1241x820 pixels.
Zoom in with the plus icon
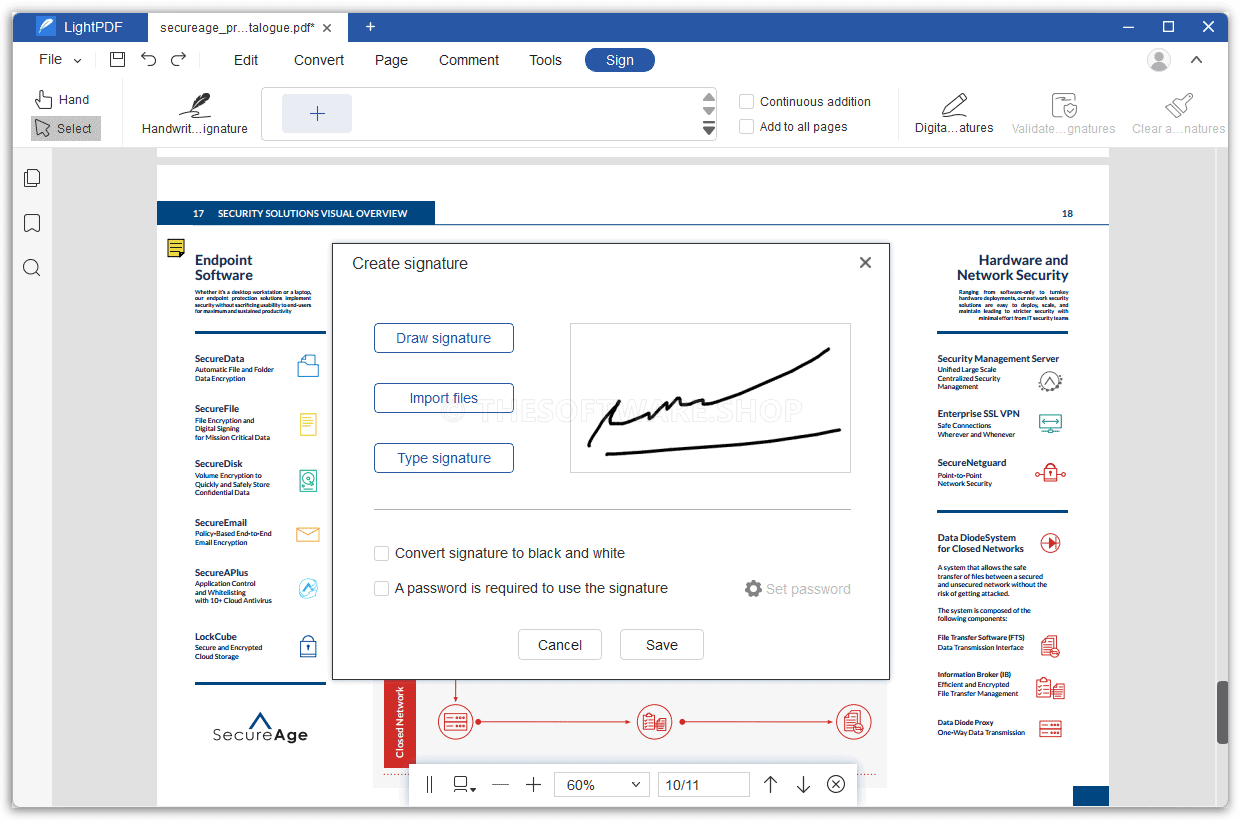(x=533, y=785)
